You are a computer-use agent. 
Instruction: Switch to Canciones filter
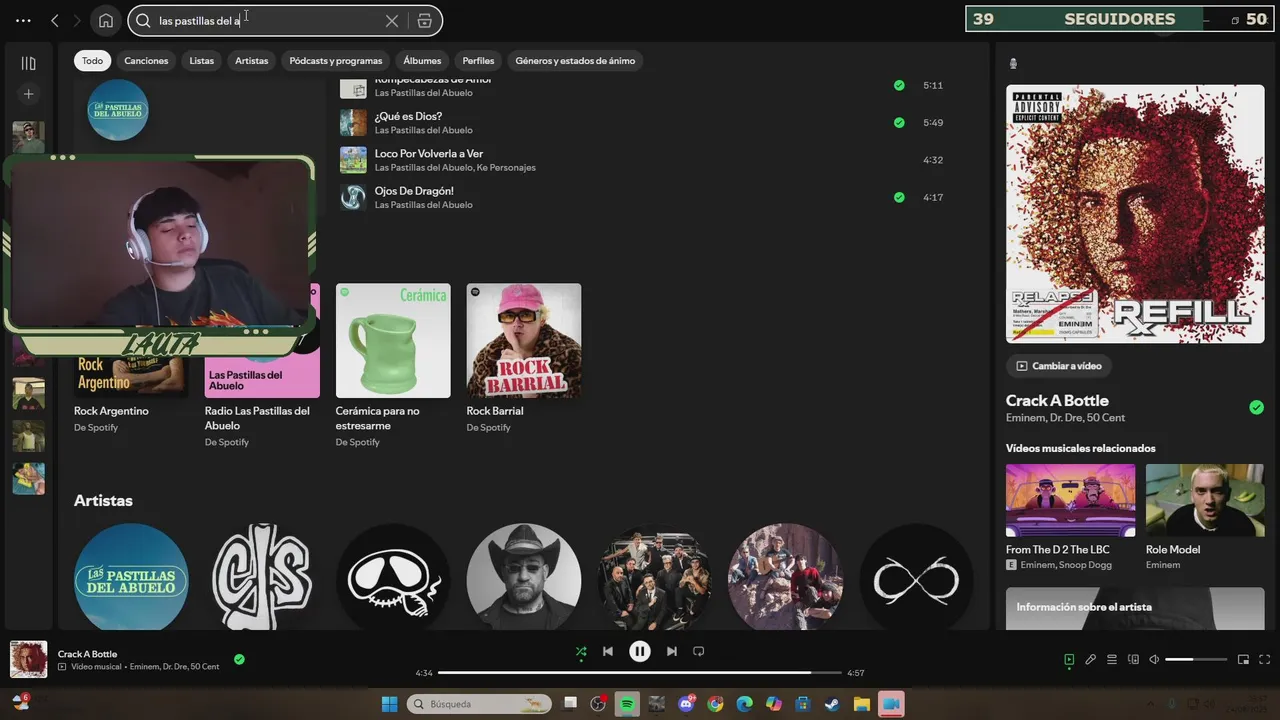coord(146,61)
